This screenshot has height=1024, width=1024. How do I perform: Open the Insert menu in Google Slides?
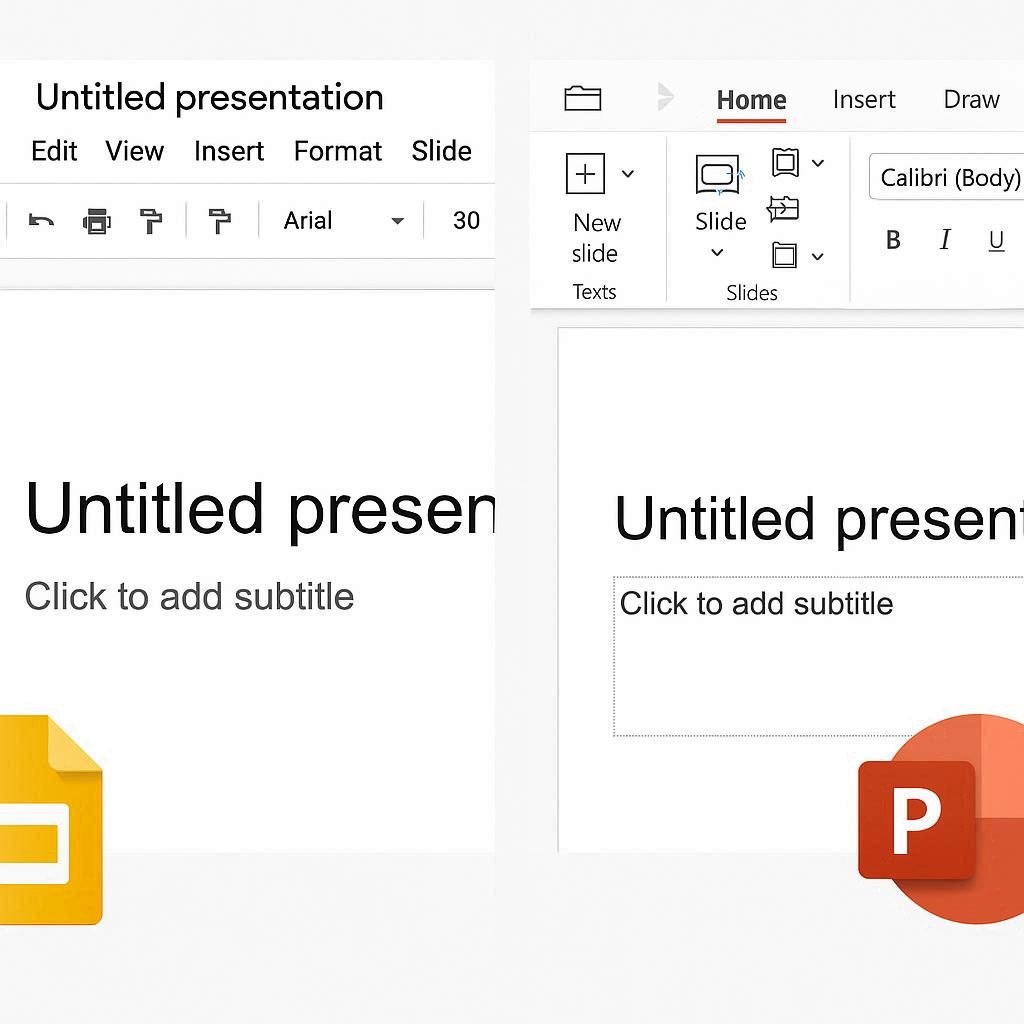[229, 151]
